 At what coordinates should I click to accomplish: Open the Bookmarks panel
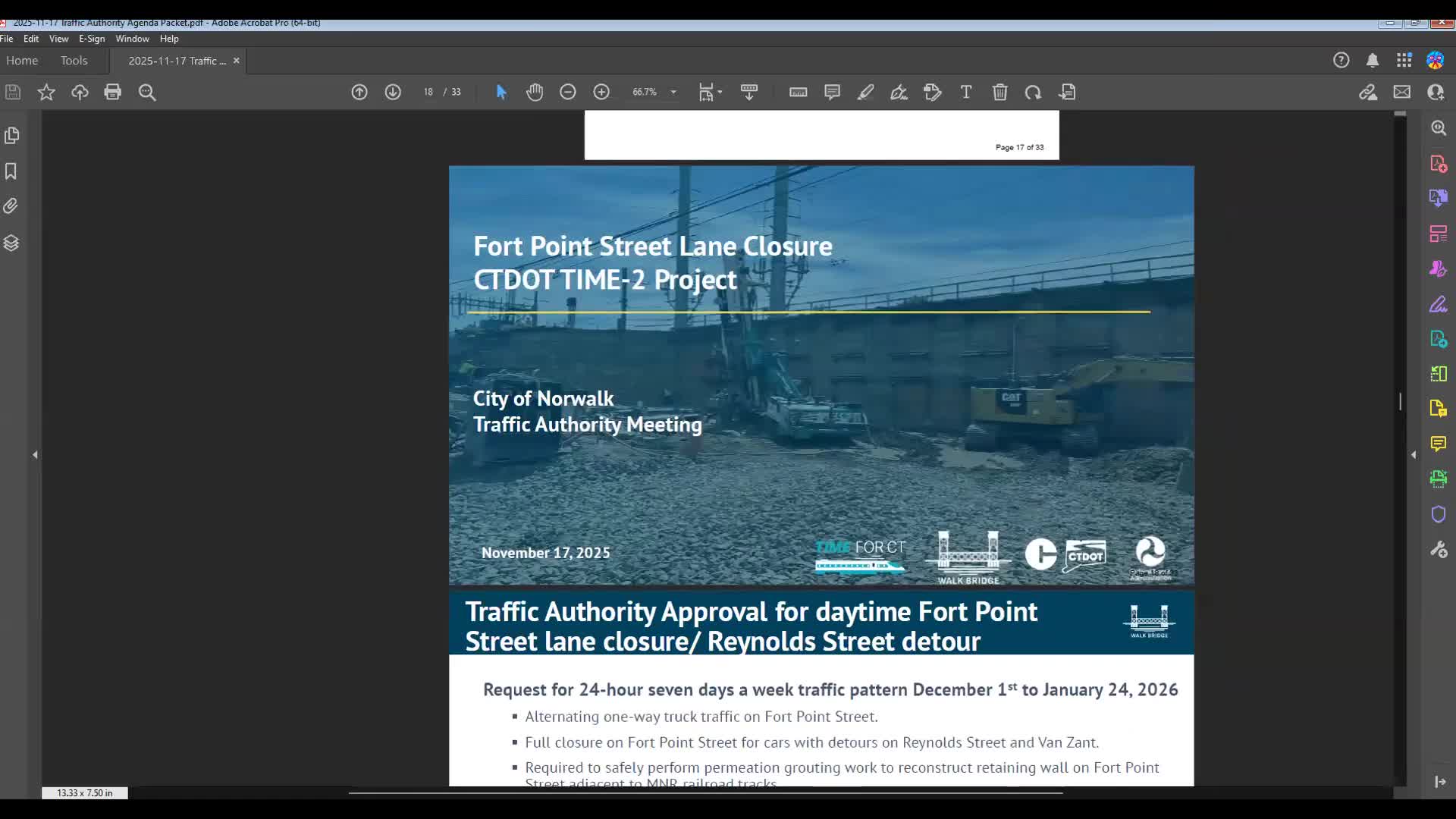(x=11, y=172)
